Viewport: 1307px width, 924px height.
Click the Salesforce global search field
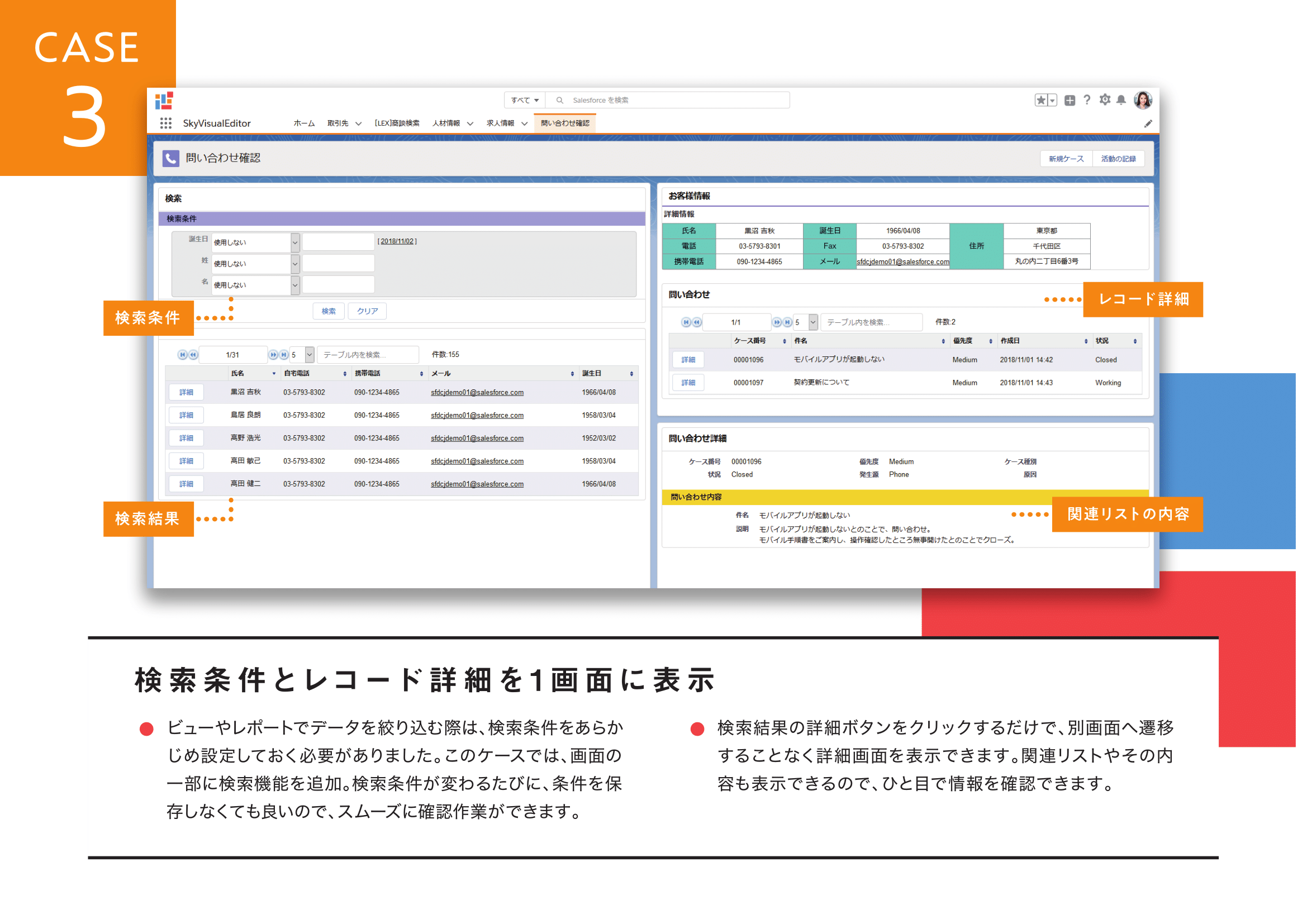click(x=667, y=100)
